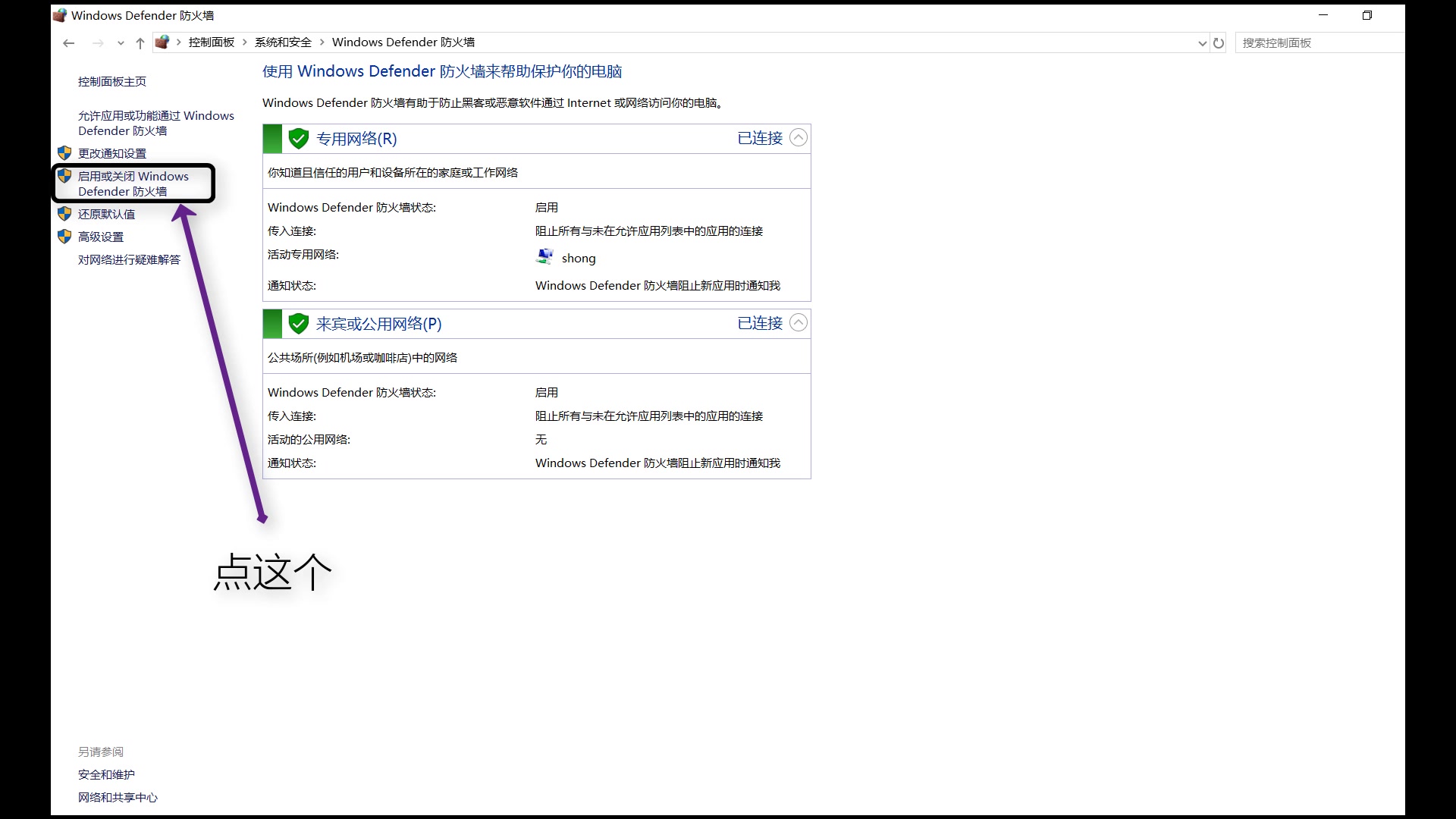1456x819 pixels.
Task: Go back with the left arrow
Action: pyautogui.click(x=68, y=43)
